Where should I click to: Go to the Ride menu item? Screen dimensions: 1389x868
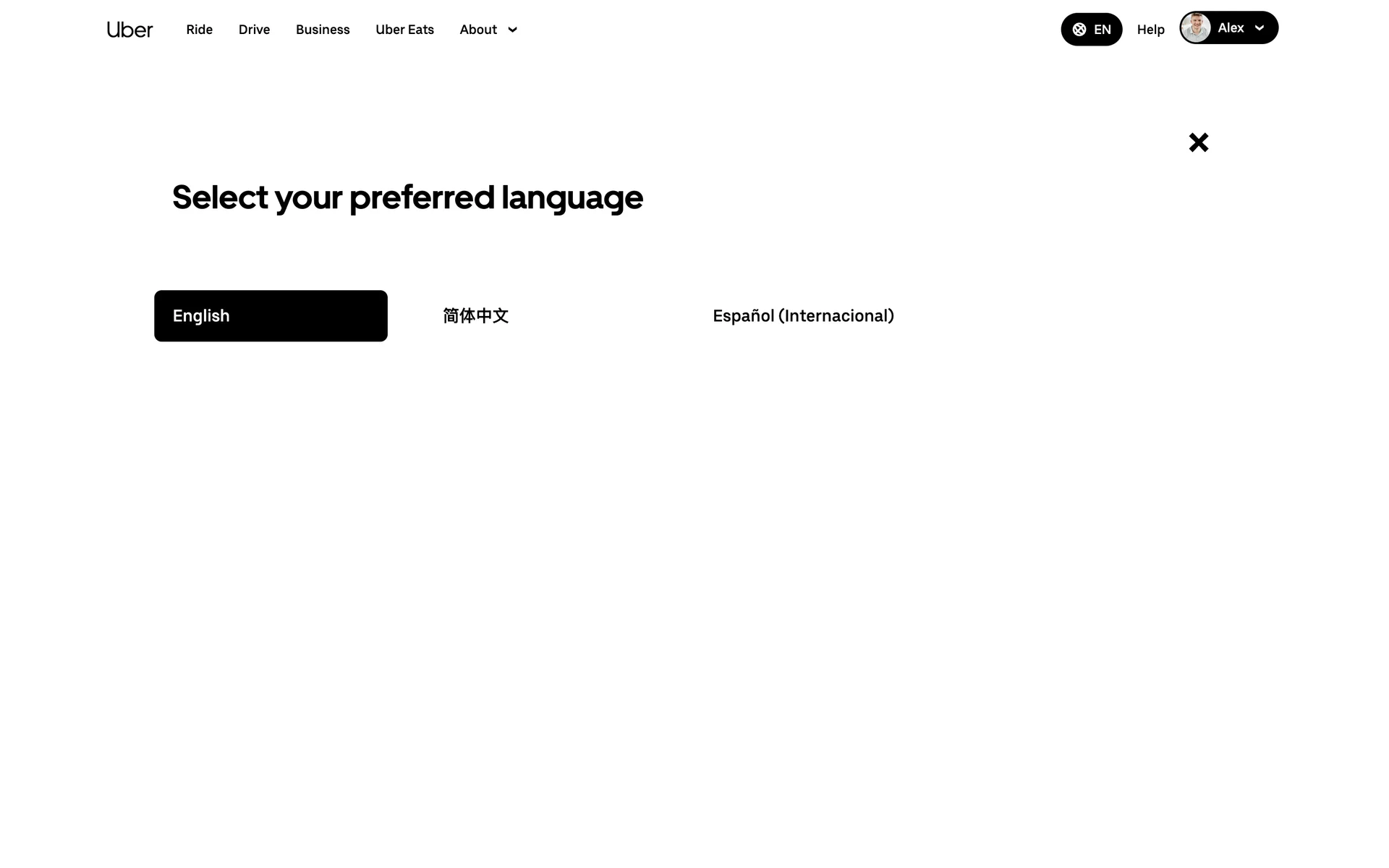click(x=199, y=30)
